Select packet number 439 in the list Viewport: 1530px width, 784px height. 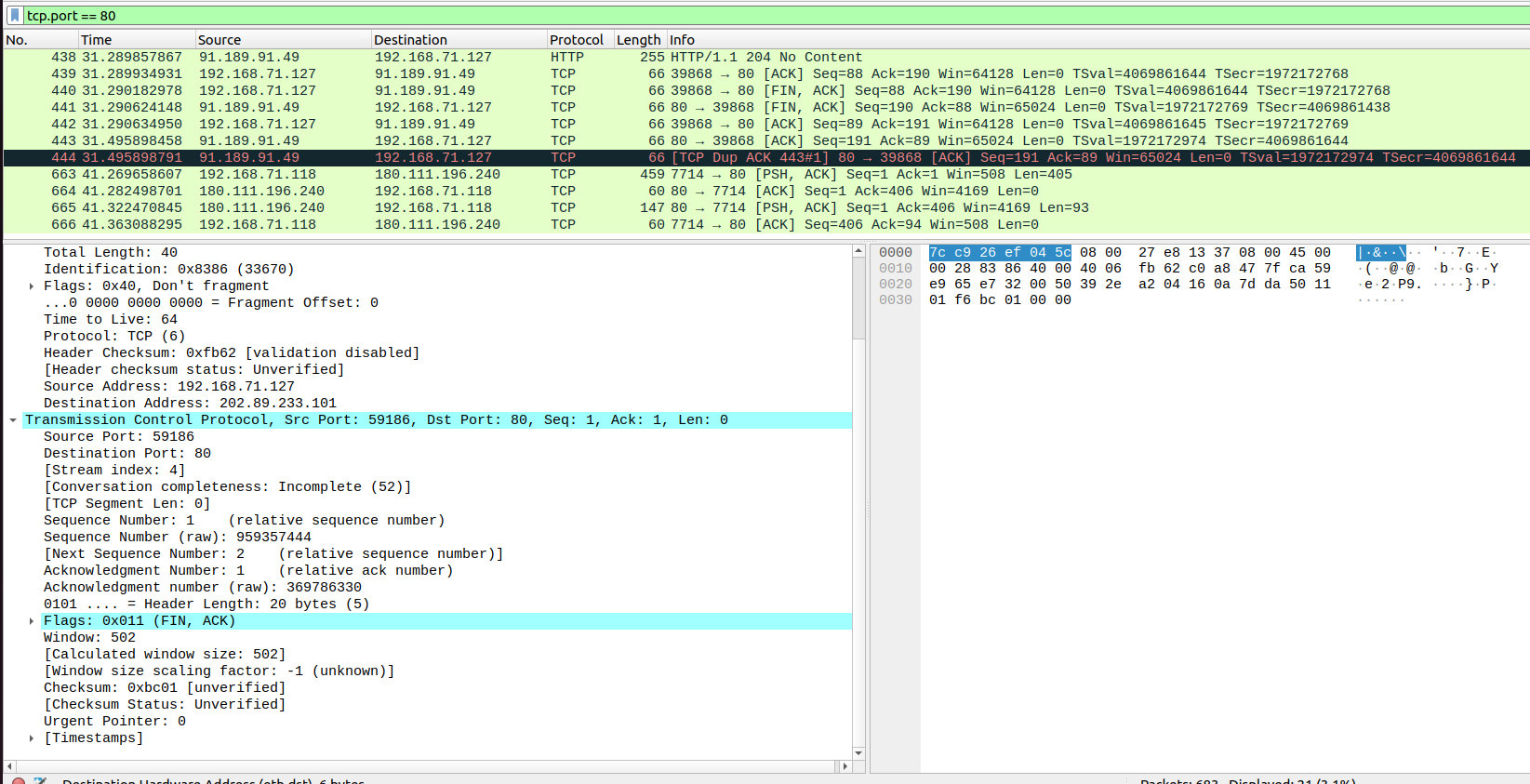coord(766,73)
